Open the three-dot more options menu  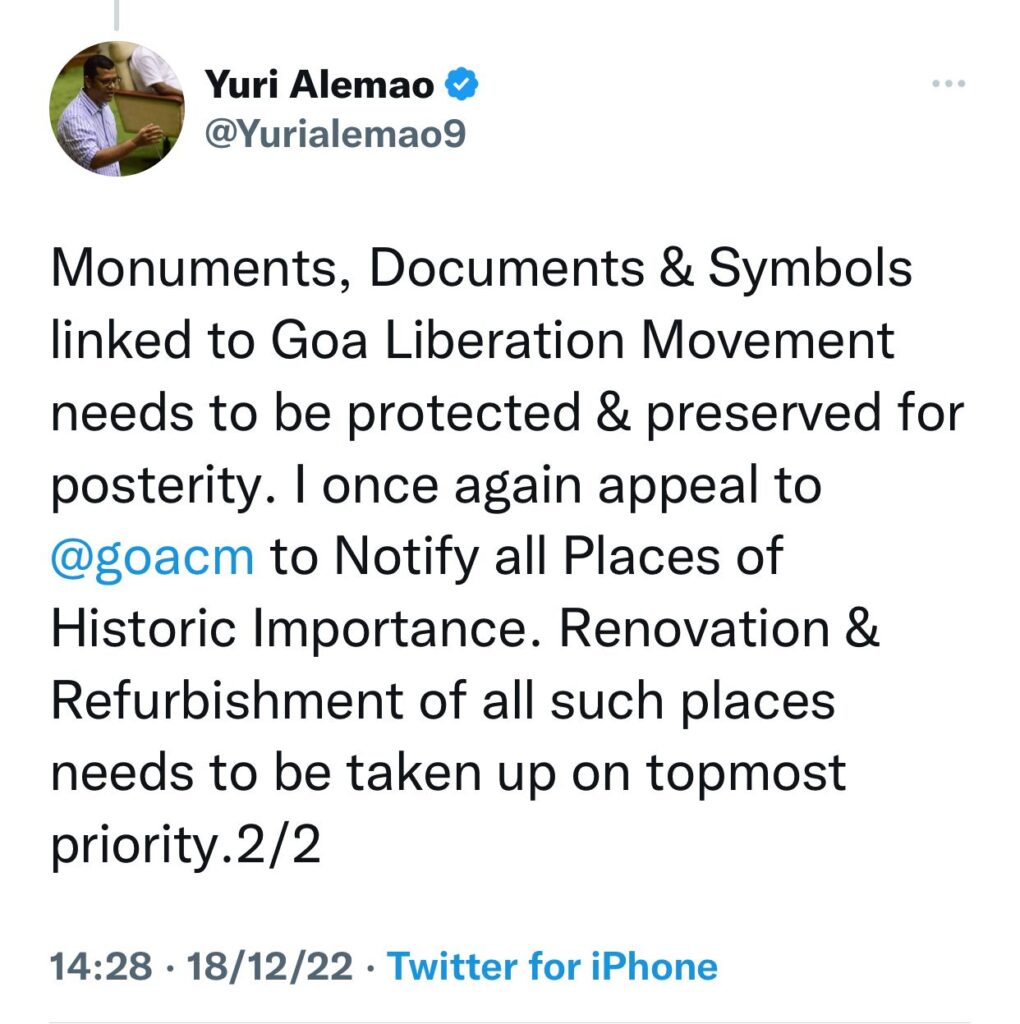point(949,84)
